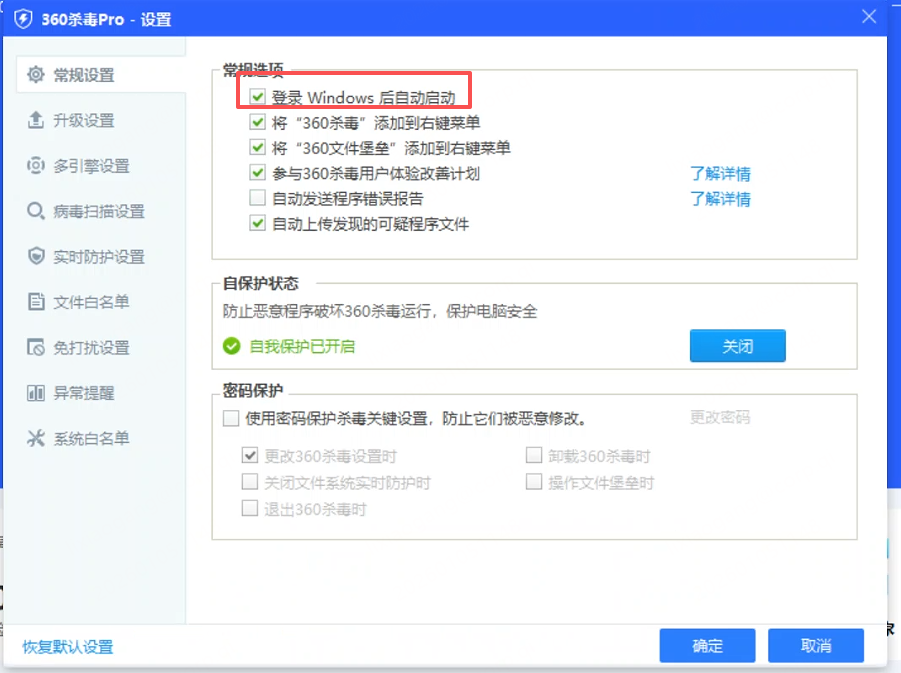The width and height of the screenshot is (901, 673).
Task: Click the 确定 button
Action: pyautogui.click(x=707, y=646)
